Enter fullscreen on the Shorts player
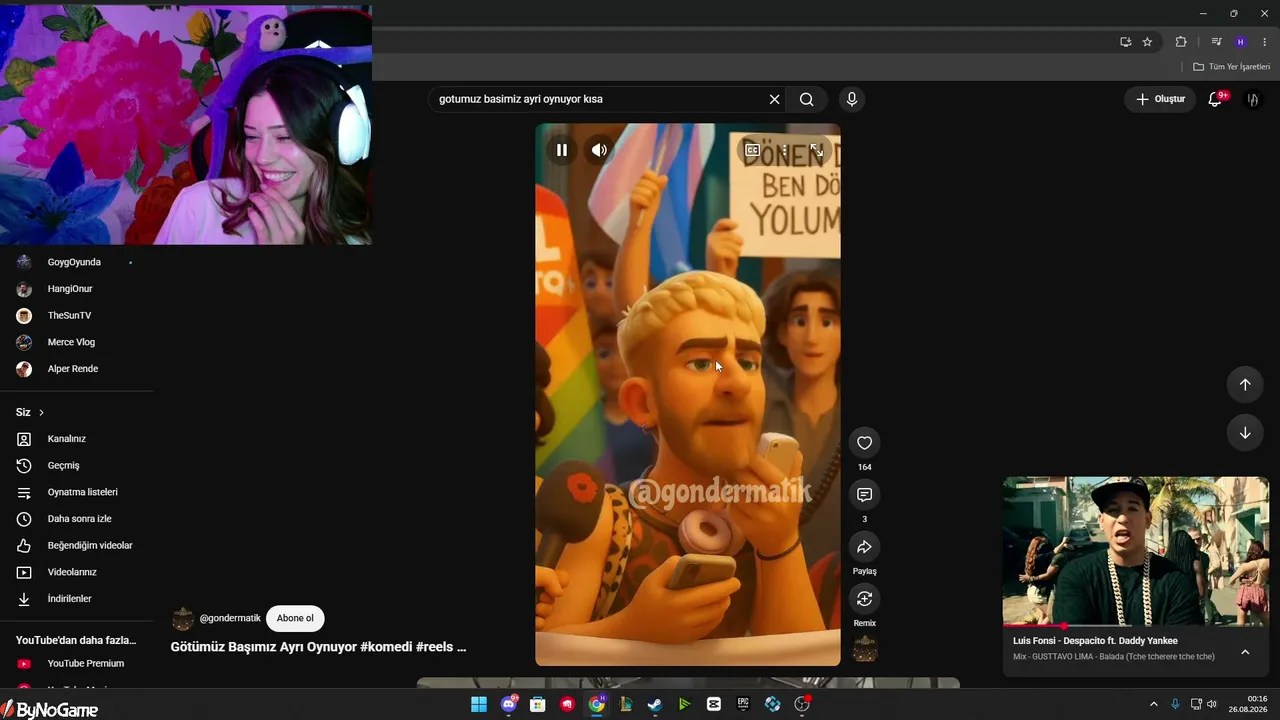This screenshot has width=1280, height=720. 817,150
